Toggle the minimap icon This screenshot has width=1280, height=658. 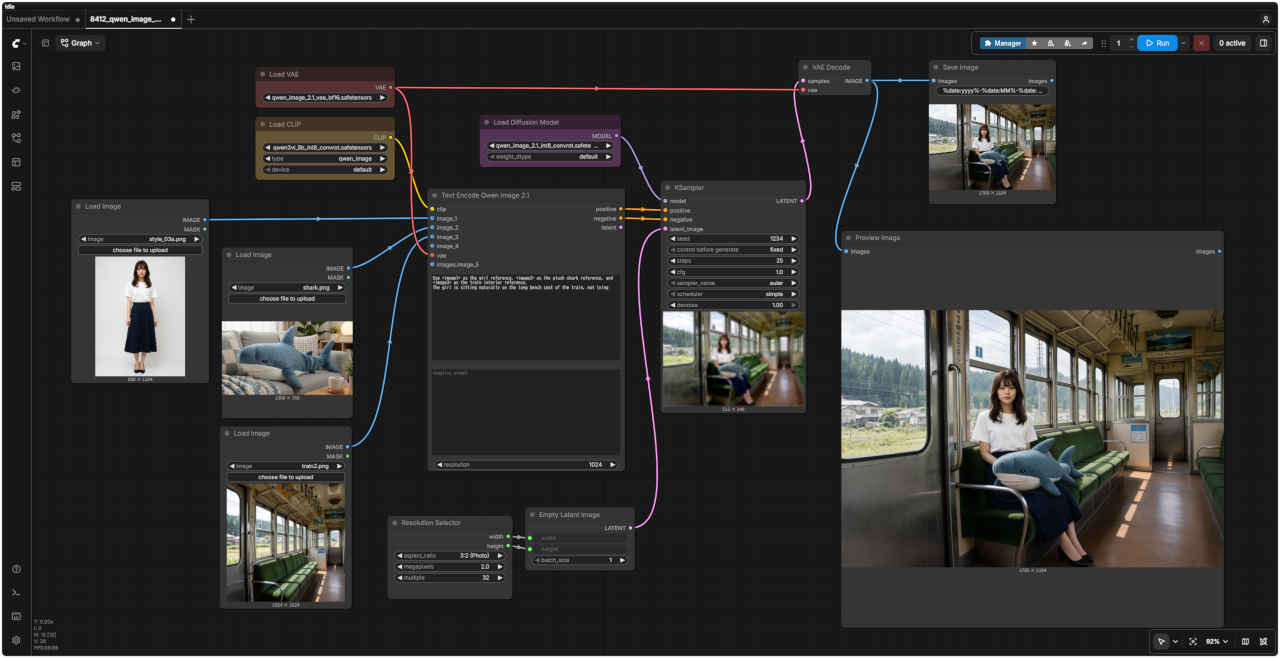click(1245, 641)
